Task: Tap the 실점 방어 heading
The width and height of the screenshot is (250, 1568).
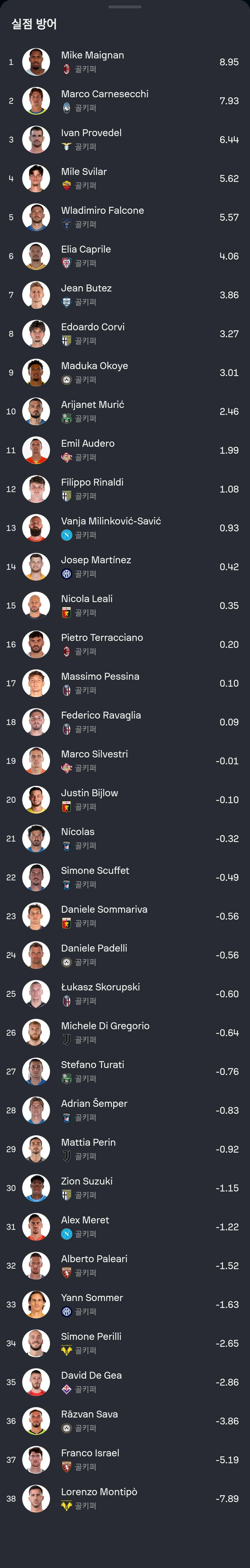Action: click(34, 24)
